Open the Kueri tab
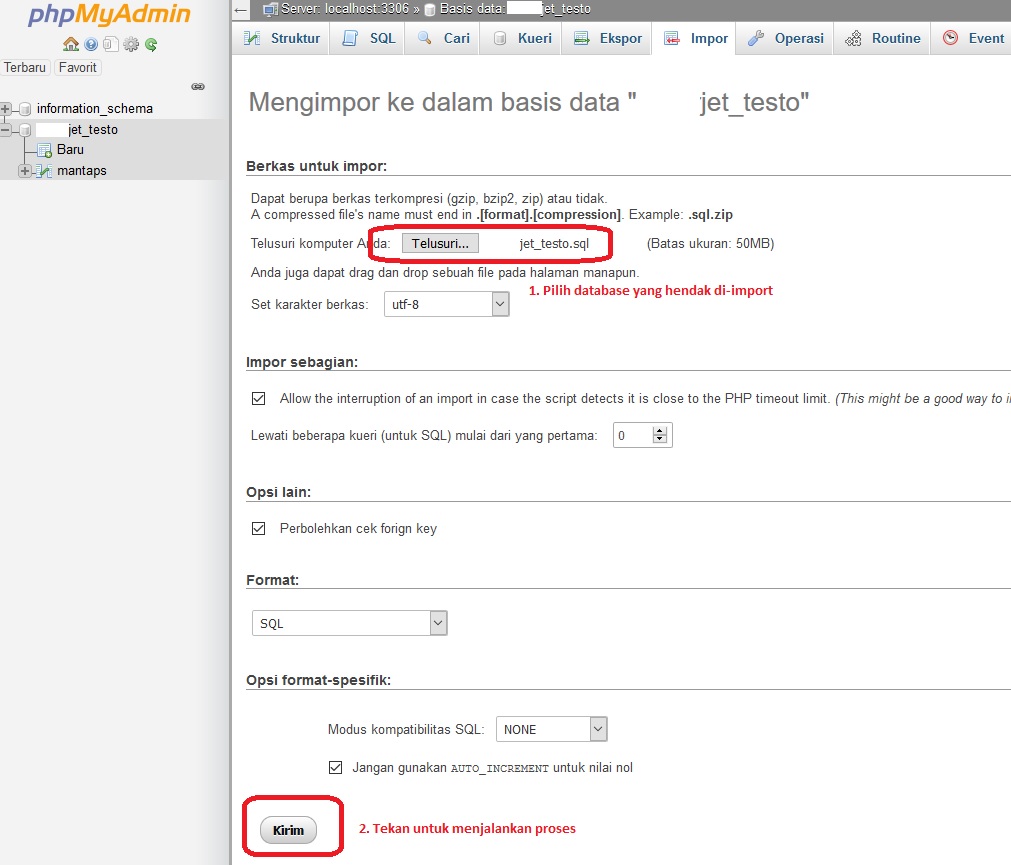This screenshot has height=865, width=1011. [x=521, y=38]
